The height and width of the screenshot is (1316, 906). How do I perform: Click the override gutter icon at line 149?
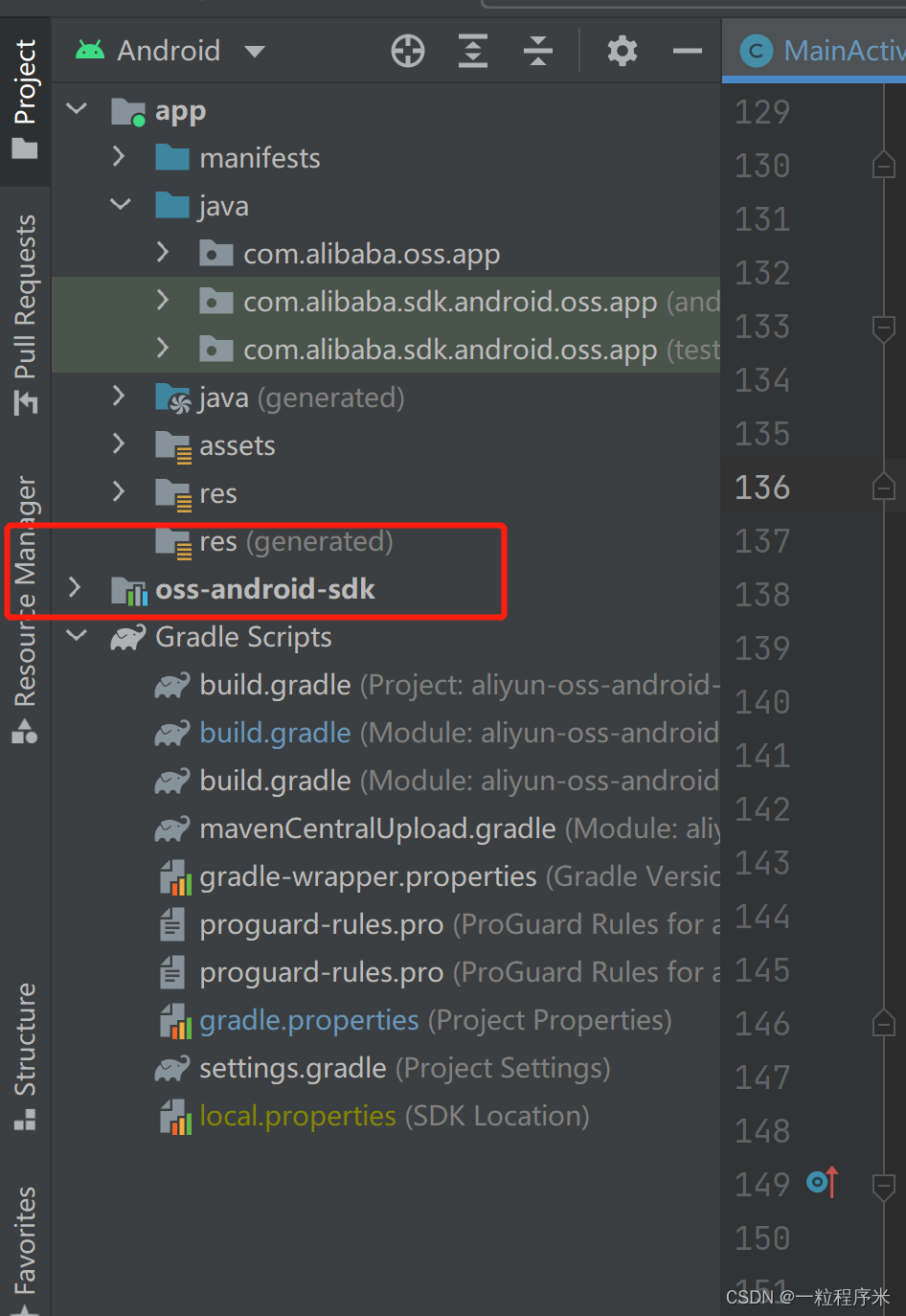(x=823, y=1183)
